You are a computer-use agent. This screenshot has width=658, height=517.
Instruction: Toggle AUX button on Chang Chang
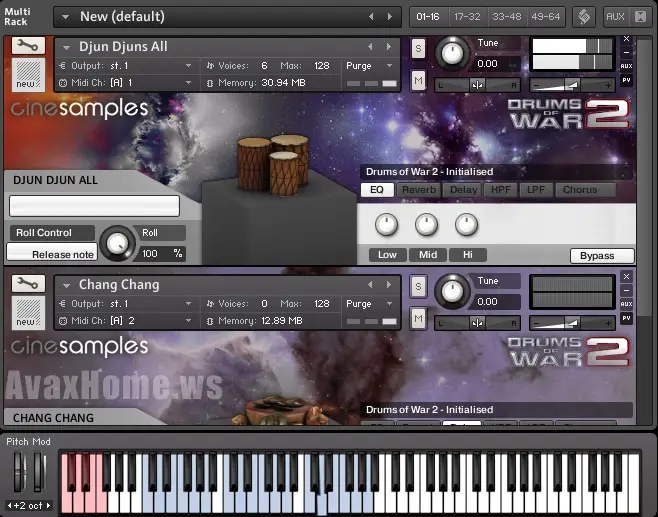tap(626, 304)
